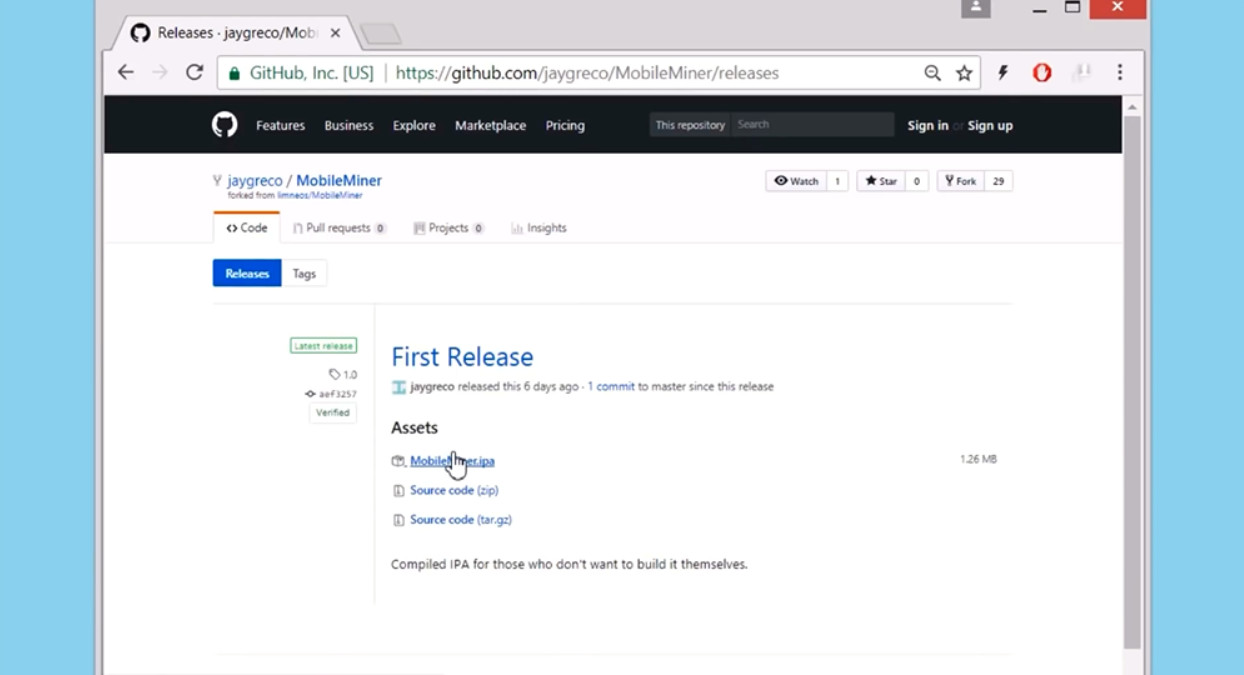Reload the page with refresh icon

click(195, 72)
